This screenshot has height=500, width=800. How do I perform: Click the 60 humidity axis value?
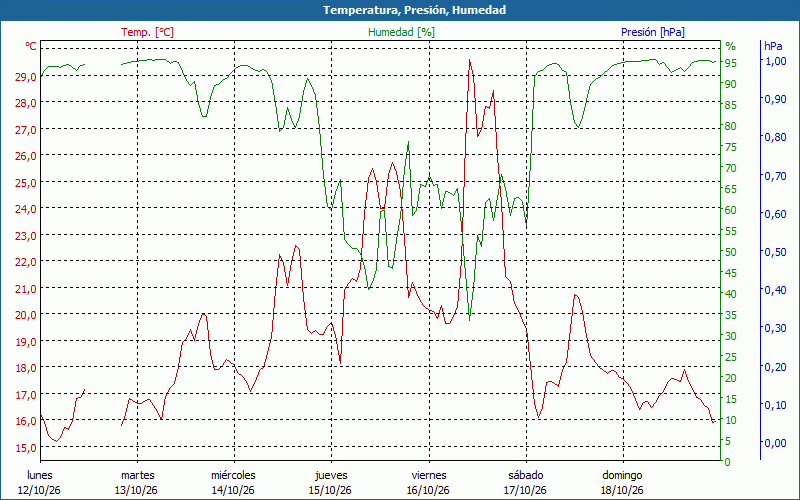(731, 210)
